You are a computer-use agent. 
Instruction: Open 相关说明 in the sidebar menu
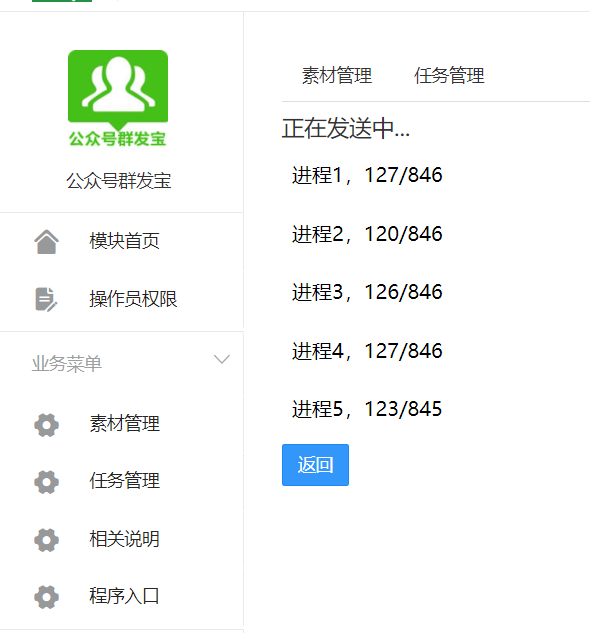122,539
